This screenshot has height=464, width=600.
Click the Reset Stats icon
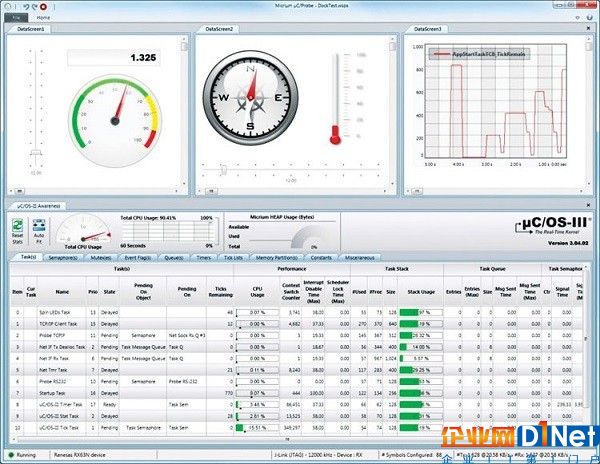click(x=17, y=231)
